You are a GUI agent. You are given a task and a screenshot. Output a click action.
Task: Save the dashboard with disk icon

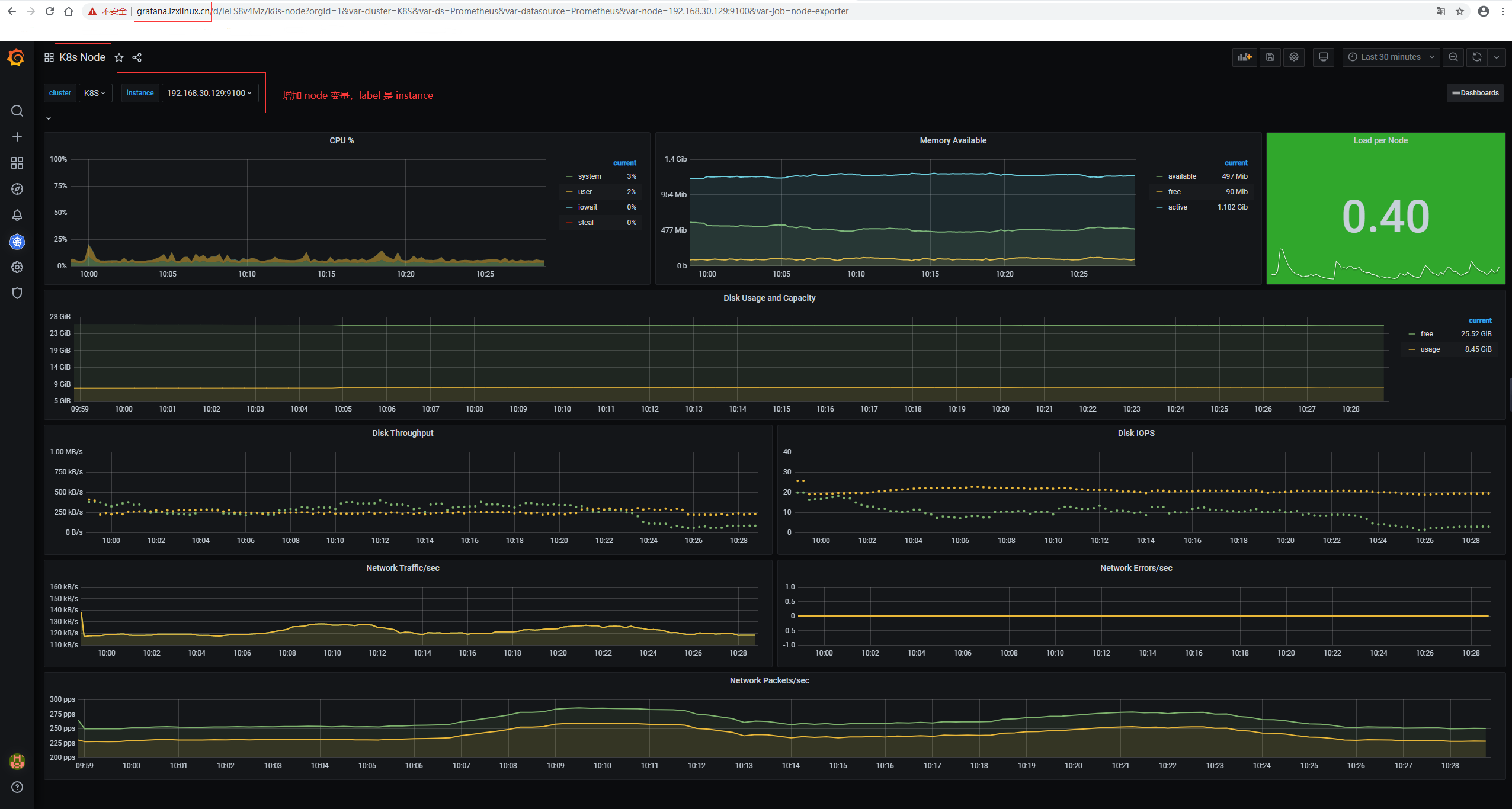click(1270, 57)
